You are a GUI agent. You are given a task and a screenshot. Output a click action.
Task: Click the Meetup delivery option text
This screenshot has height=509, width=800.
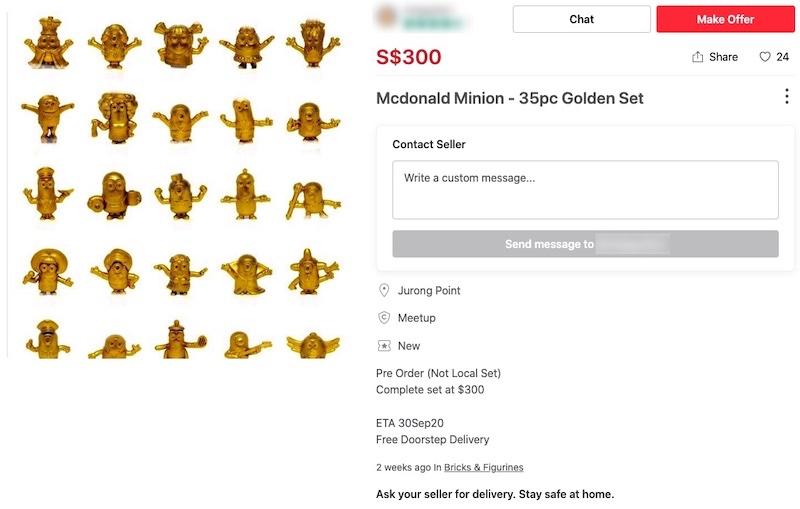click(416, 318)
